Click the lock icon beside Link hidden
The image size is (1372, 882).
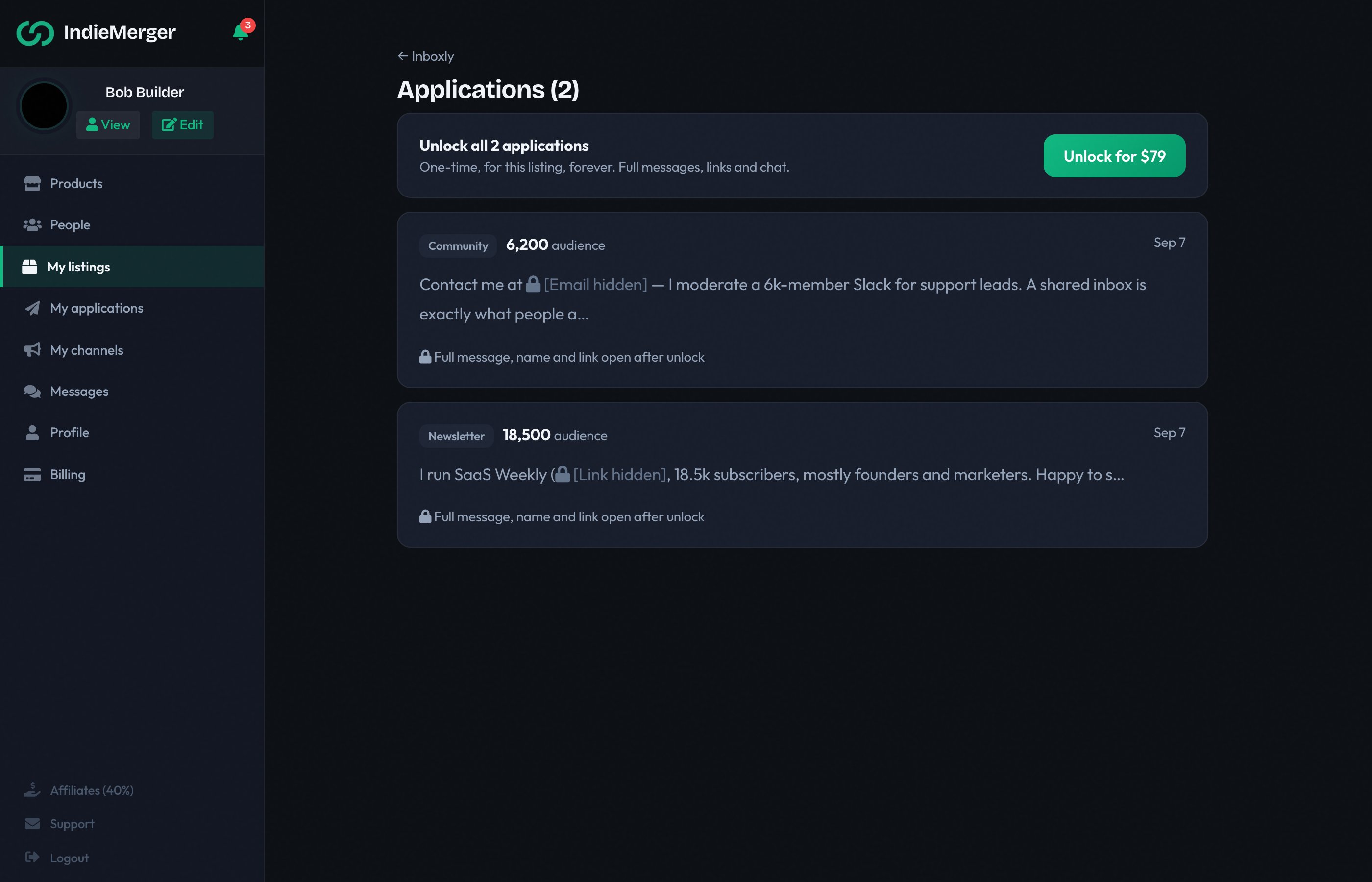point(563,474)
